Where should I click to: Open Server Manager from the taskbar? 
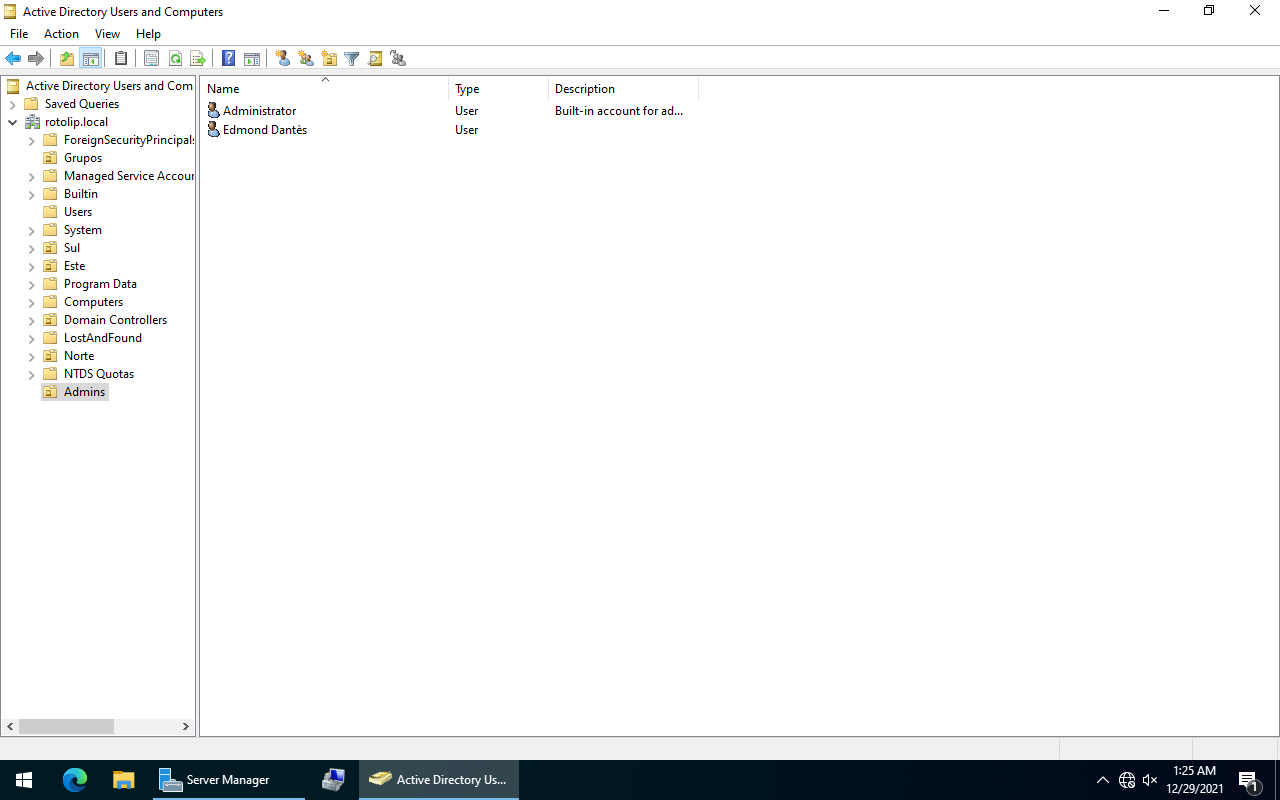click(x=228, y=780)
